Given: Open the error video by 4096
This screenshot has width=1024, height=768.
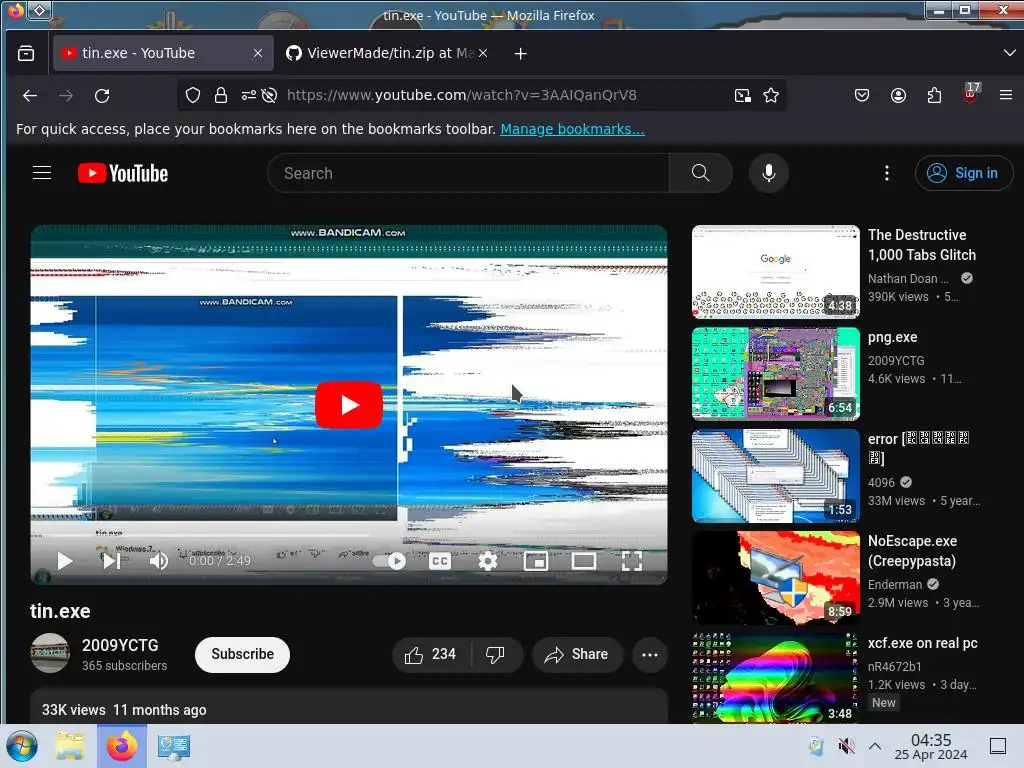Looking at the screenshot, I should click(776, 475).
